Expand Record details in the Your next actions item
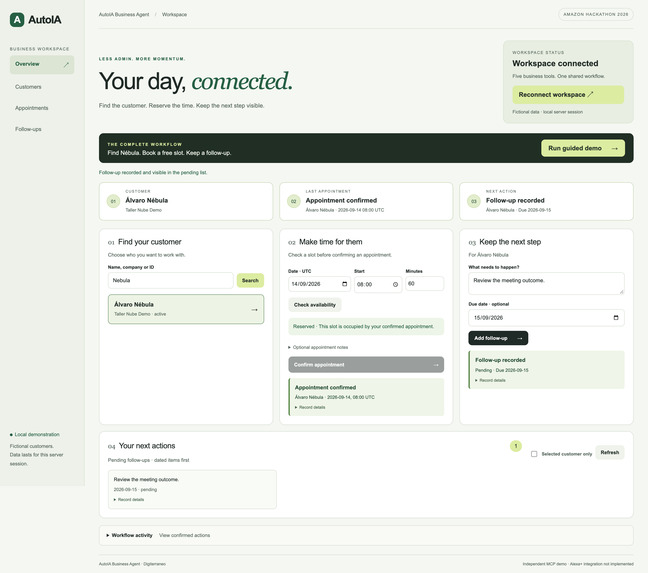648x573 pixels. pyautogui.click(x=129, y=499)
